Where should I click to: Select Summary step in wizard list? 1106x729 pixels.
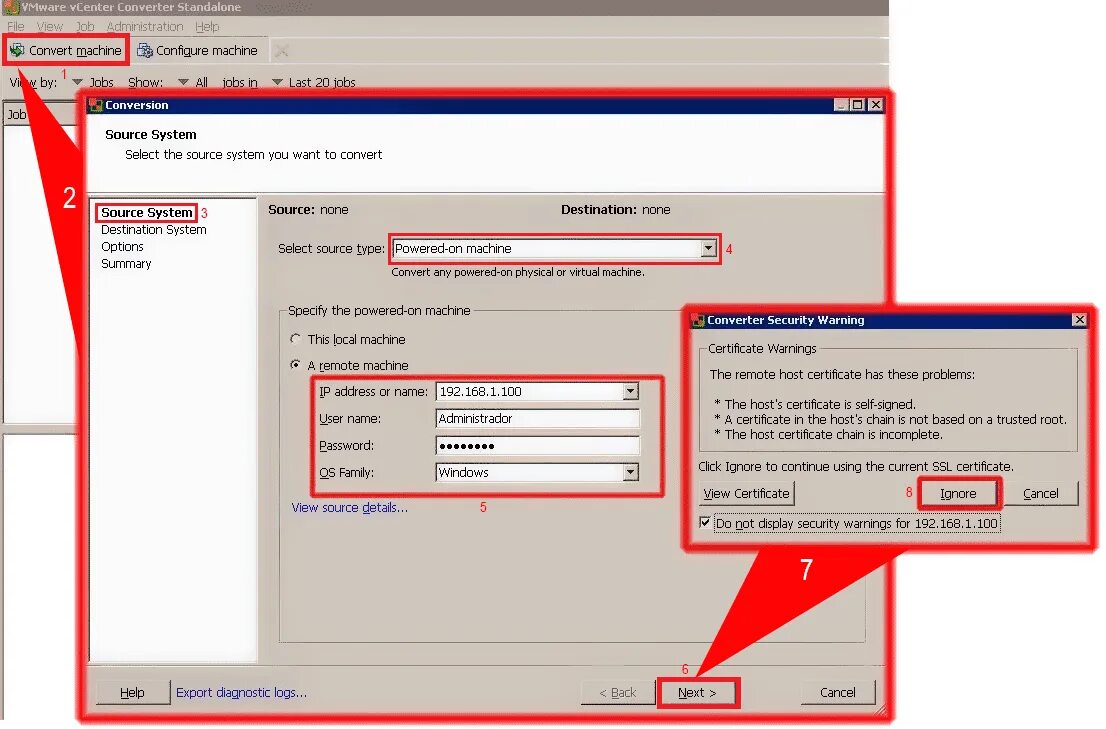[x=126, y=264]
